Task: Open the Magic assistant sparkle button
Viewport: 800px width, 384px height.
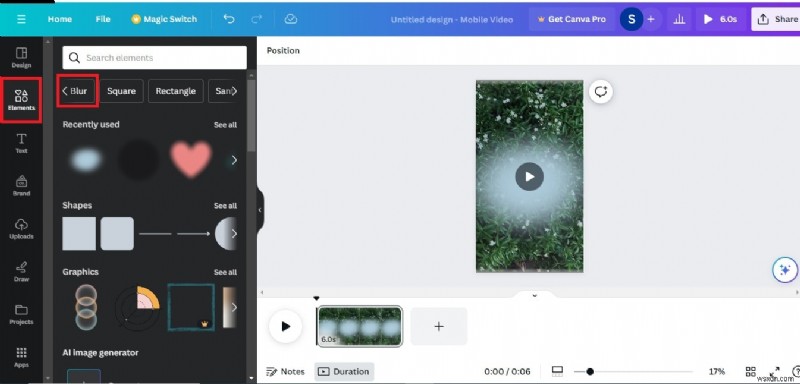Action: (785, 270)
